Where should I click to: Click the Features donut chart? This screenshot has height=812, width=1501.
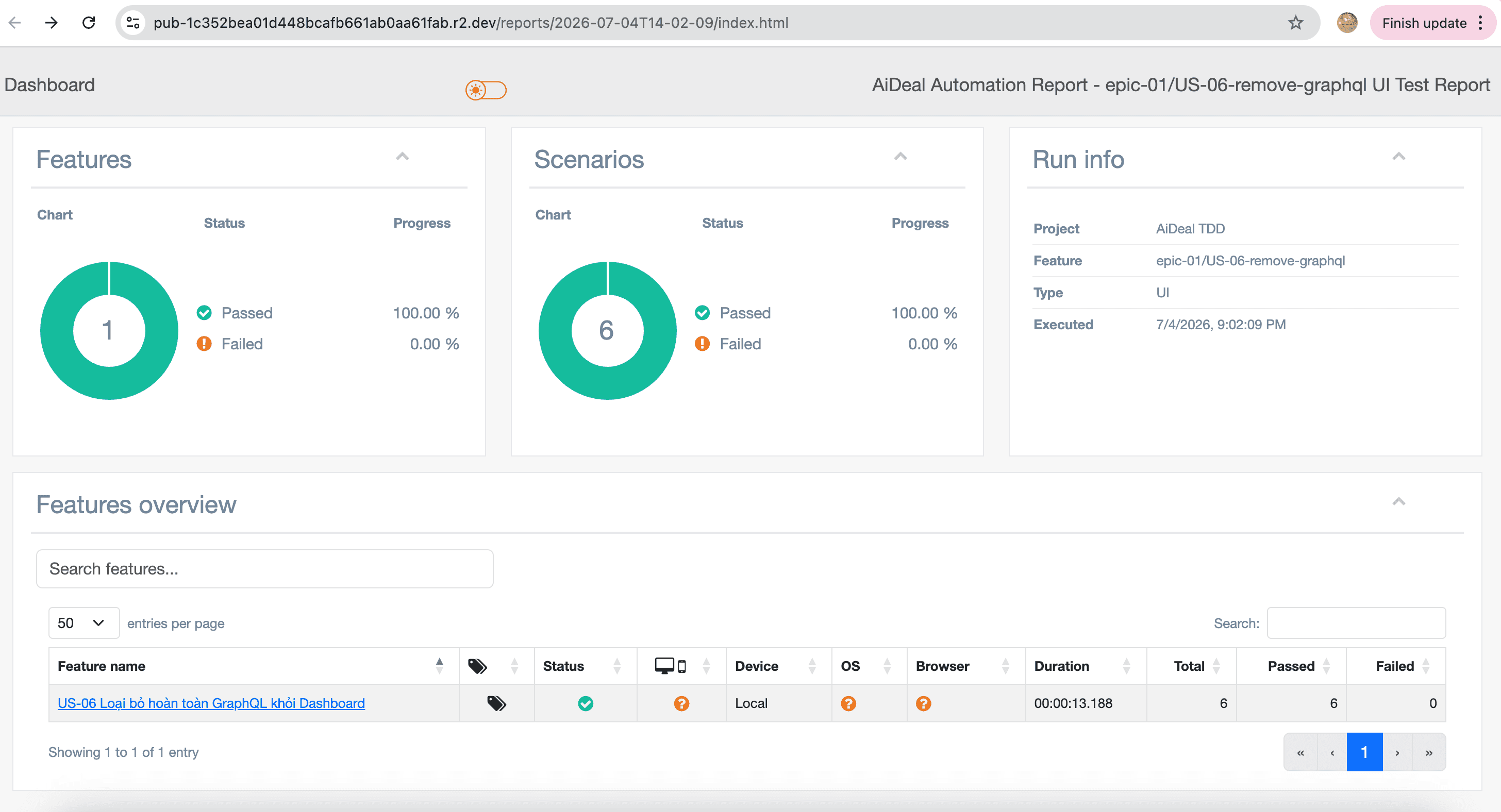[109, 330]
